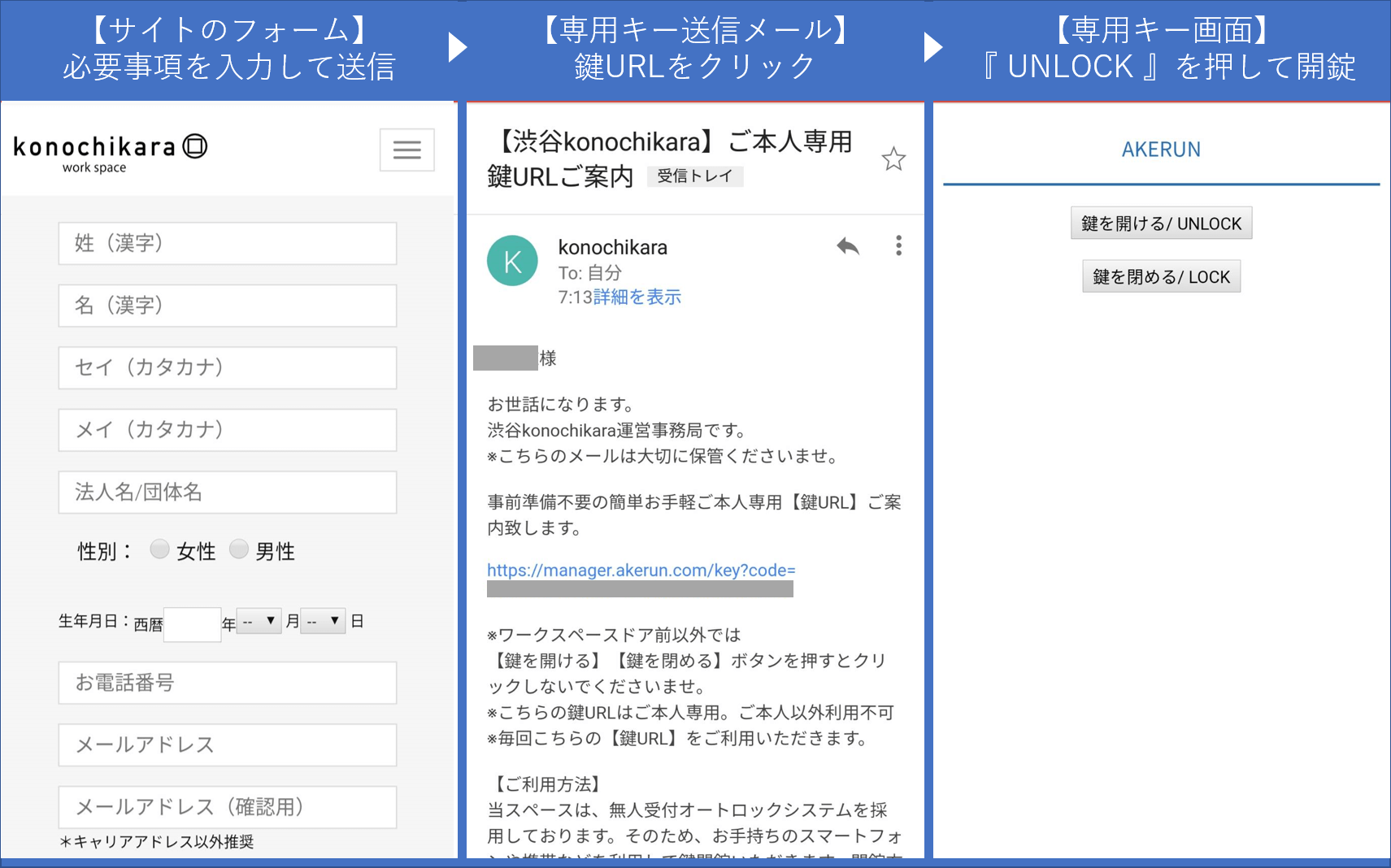The image size is (1391, 868).
Task: Click 詳細を表示 link in email header
Action: (x=637, y=297)
